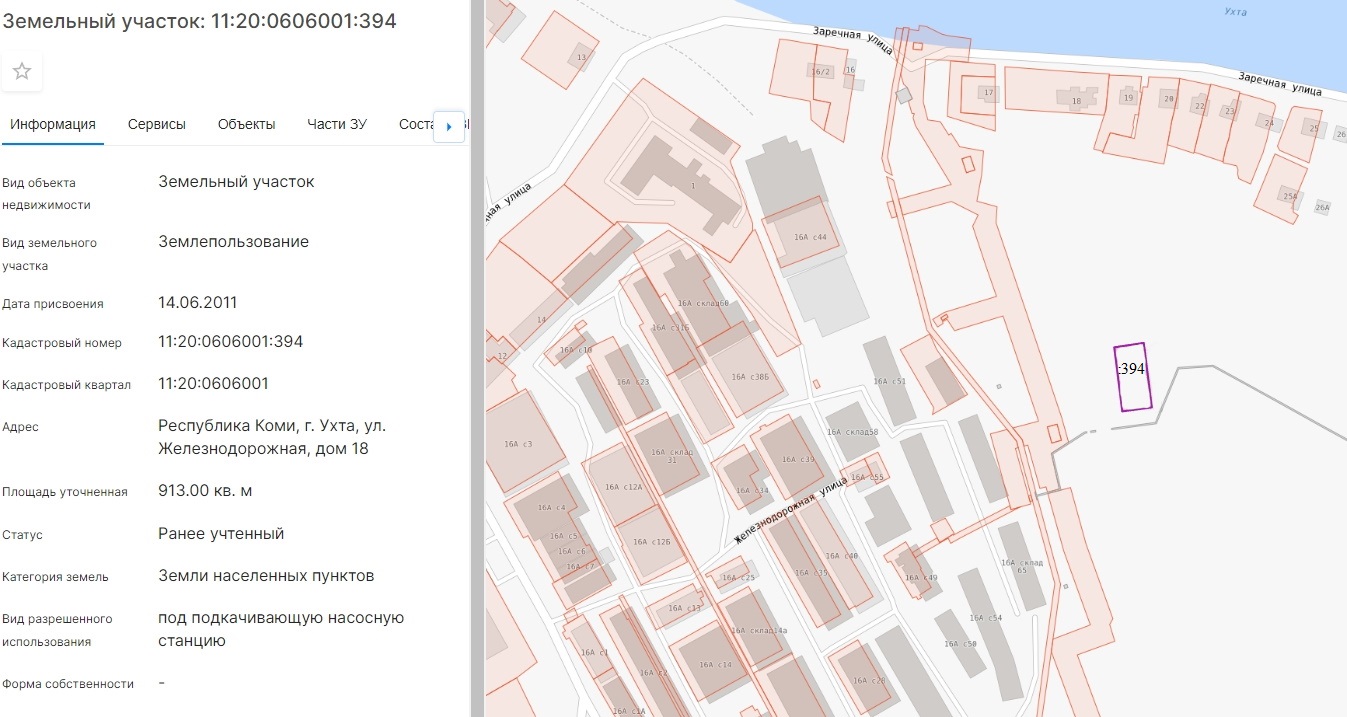This screenshot has height=717, width=1347.
Task: Click building 25A near the river
Action: 1288,196
